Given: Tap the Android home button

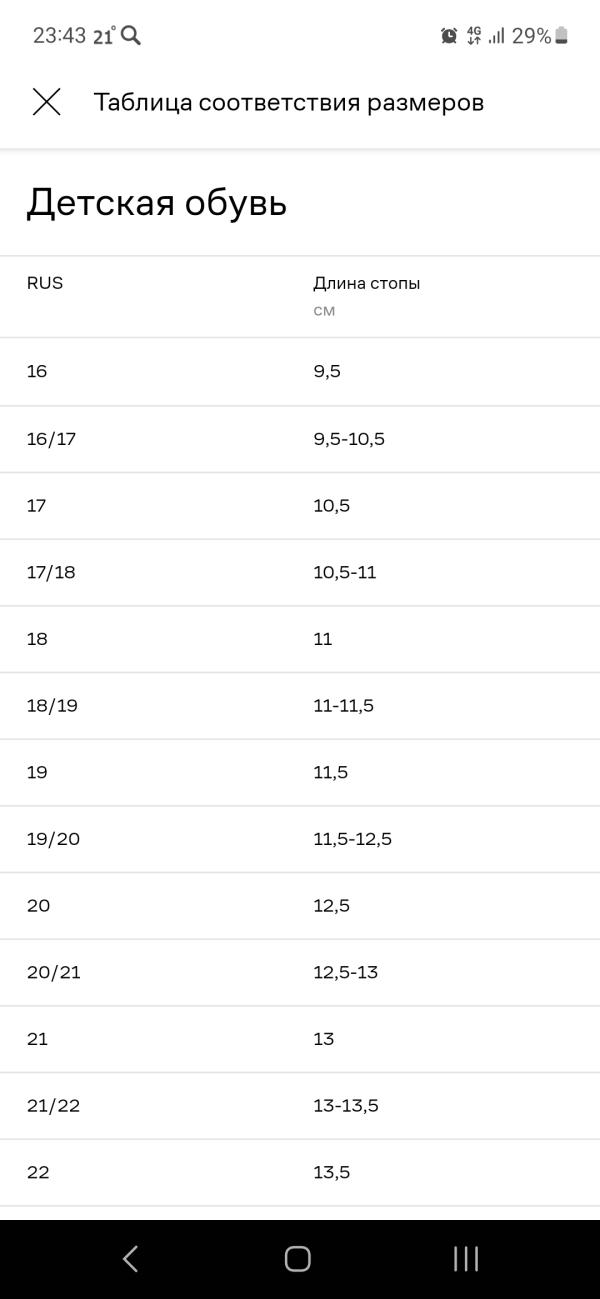Looking at the screenshot, I should pyautogui.click(x=298, y=1259).
